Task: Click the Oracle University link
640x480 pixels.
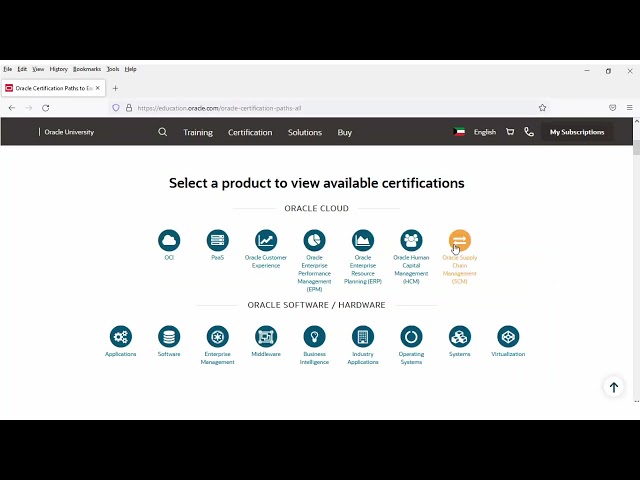Action: 69,132
